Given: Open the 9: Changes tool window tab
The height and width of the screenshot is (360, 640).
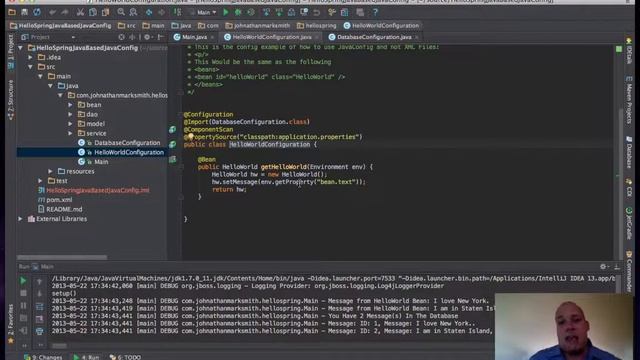Looking at the screenshot, I should click(43, 357).
